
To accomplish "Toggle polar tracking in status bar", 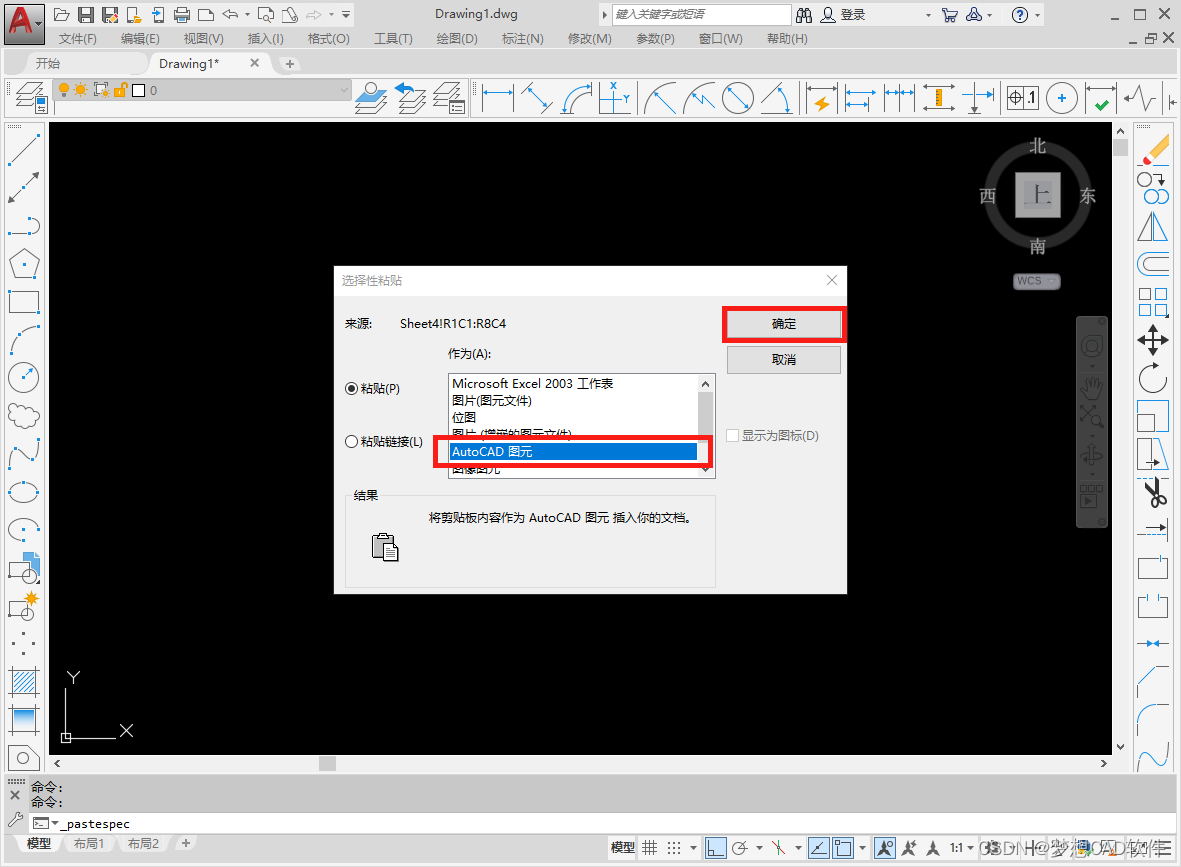I will point(740,847).
